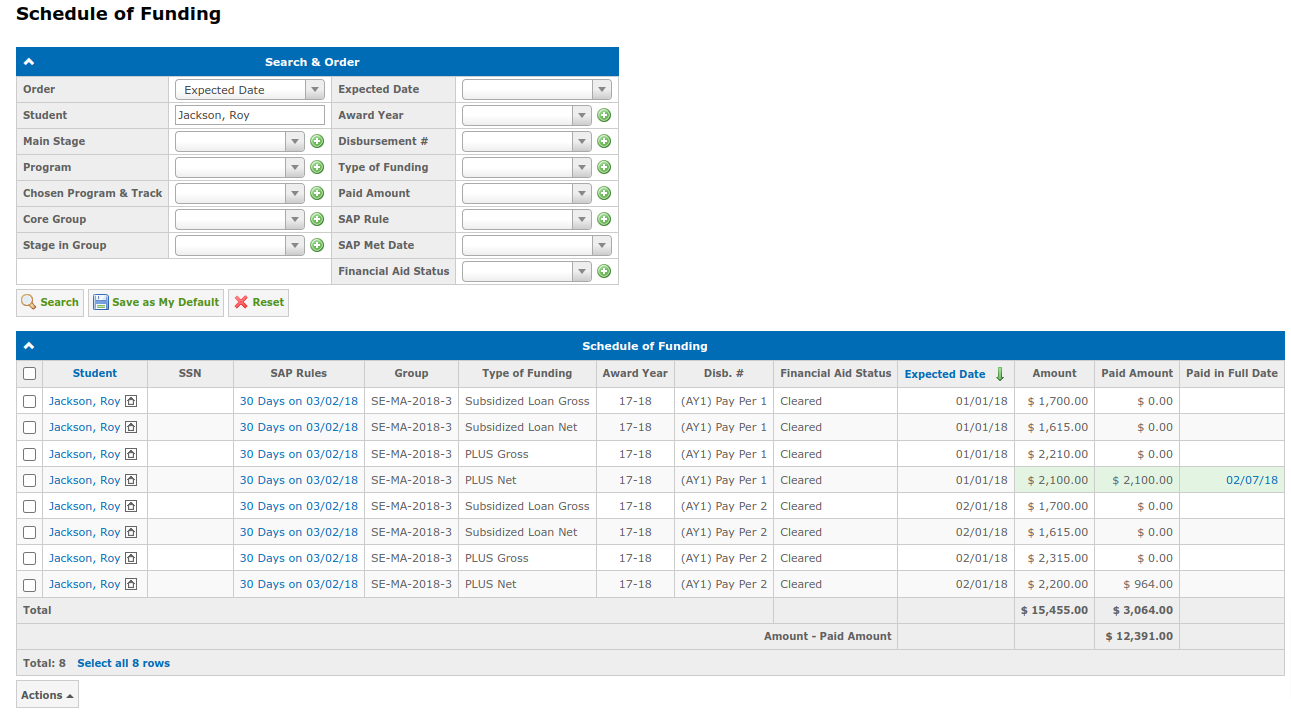Open student profile icon in Subsidized Loan Net Pay Per 2 row

(x=131, y=532)
